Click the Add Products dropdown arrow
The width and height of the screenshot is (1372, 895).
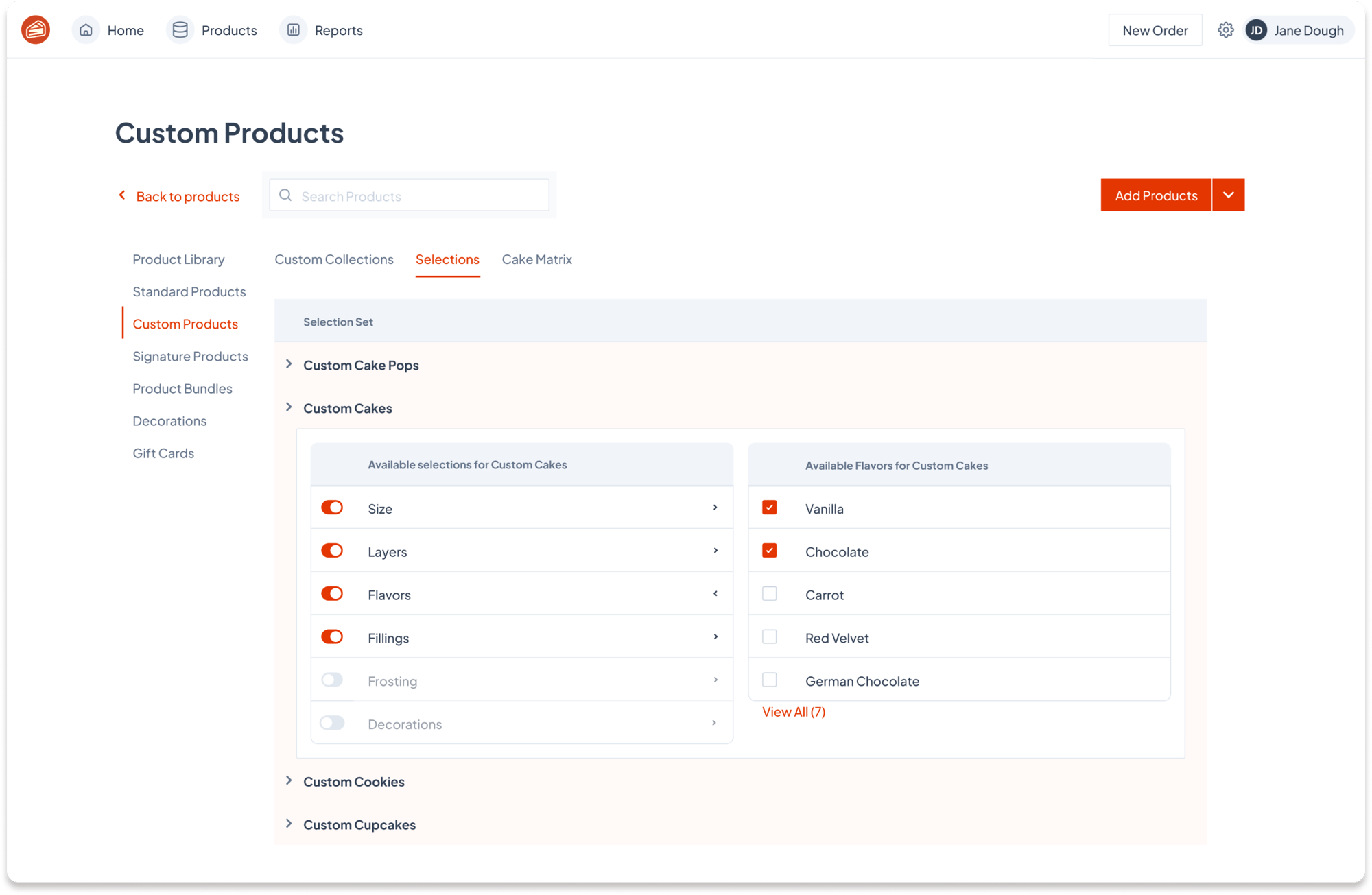[x=1228, y=195]
